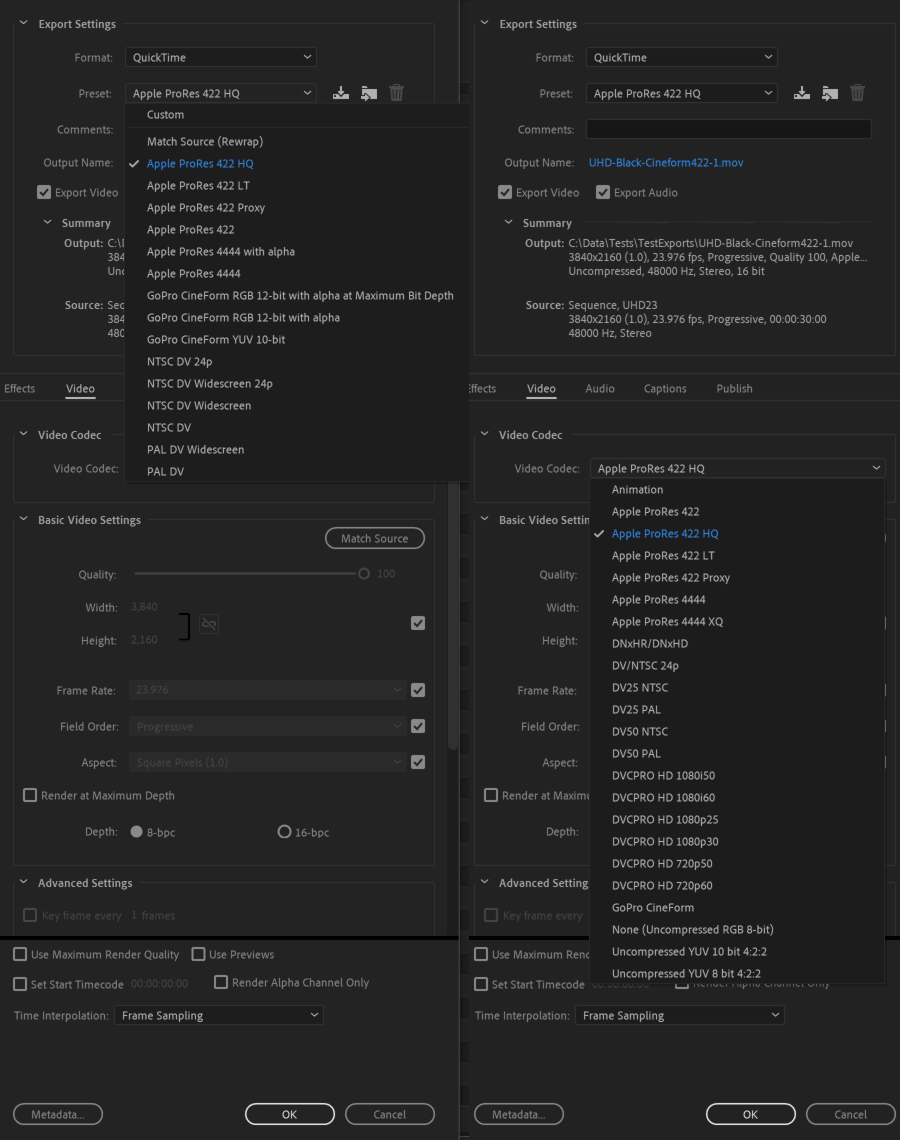Enable Render Alpha Channel Only checkbox
The image size is (900, 1140).
coord(221,982)
